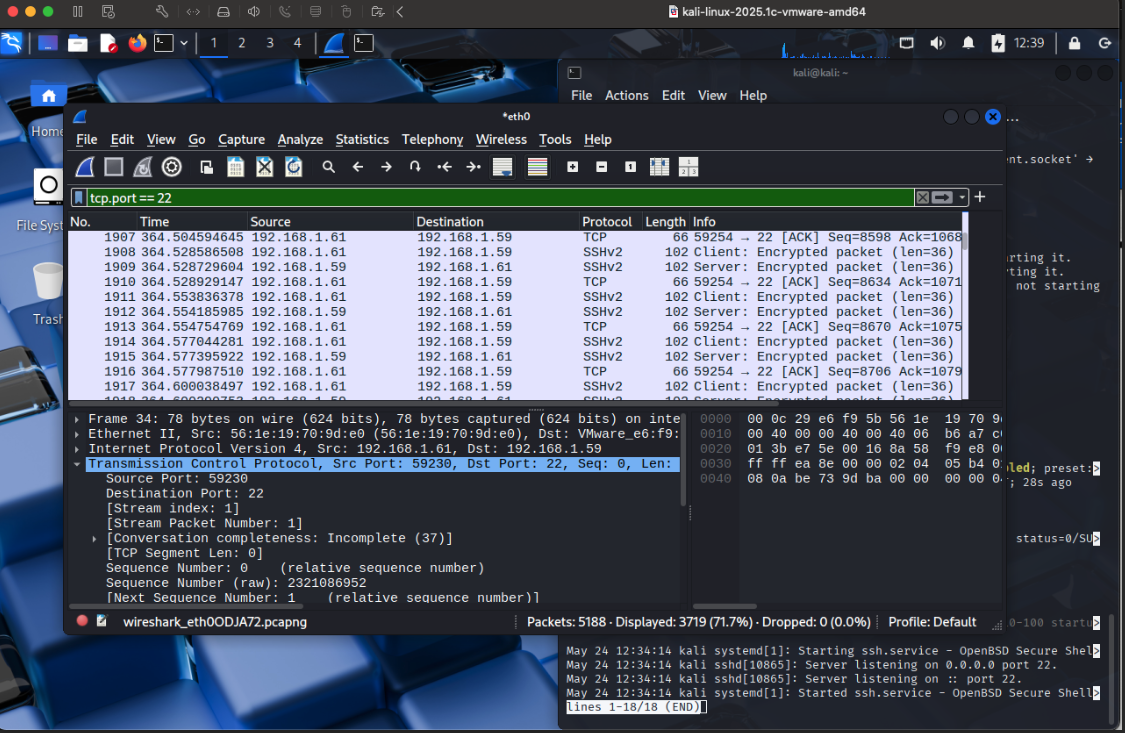
Task: Collapse the Transmission Control Protocol details
Action: (x=76, y=463)
